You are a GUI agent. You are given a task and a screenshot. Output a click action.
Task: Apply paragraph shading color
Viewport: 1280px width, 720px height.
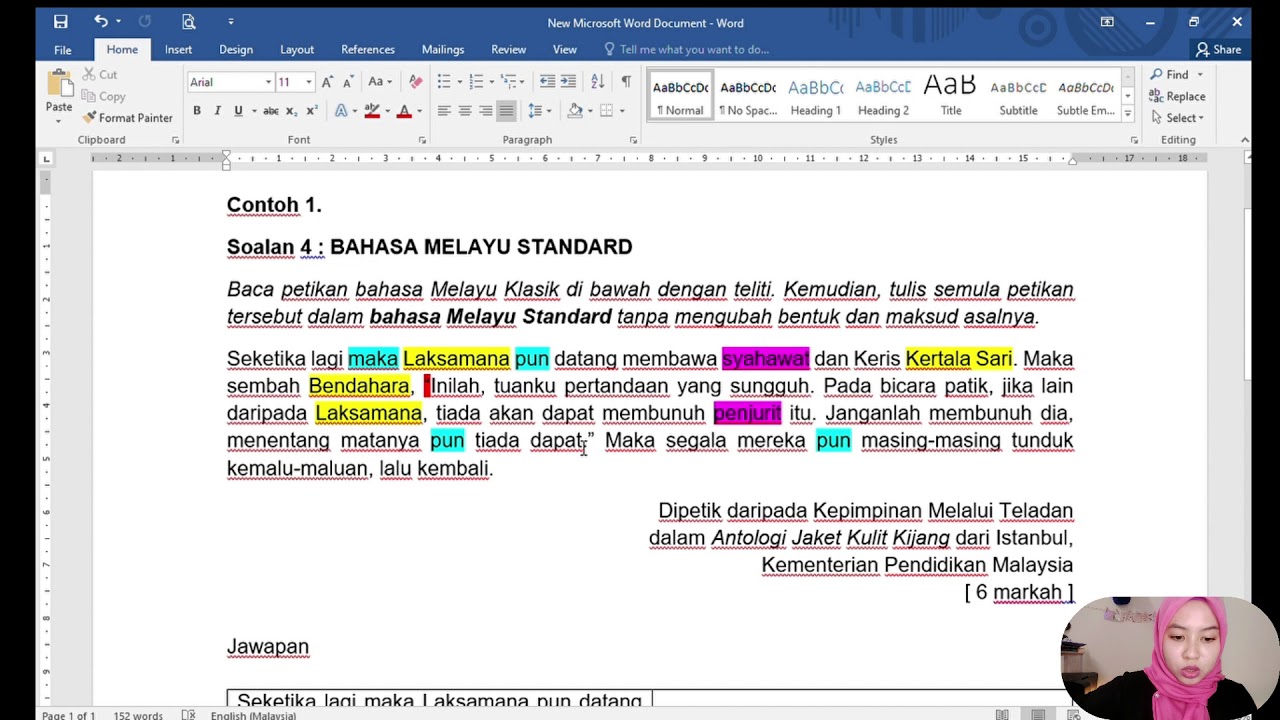coord(575,111)
